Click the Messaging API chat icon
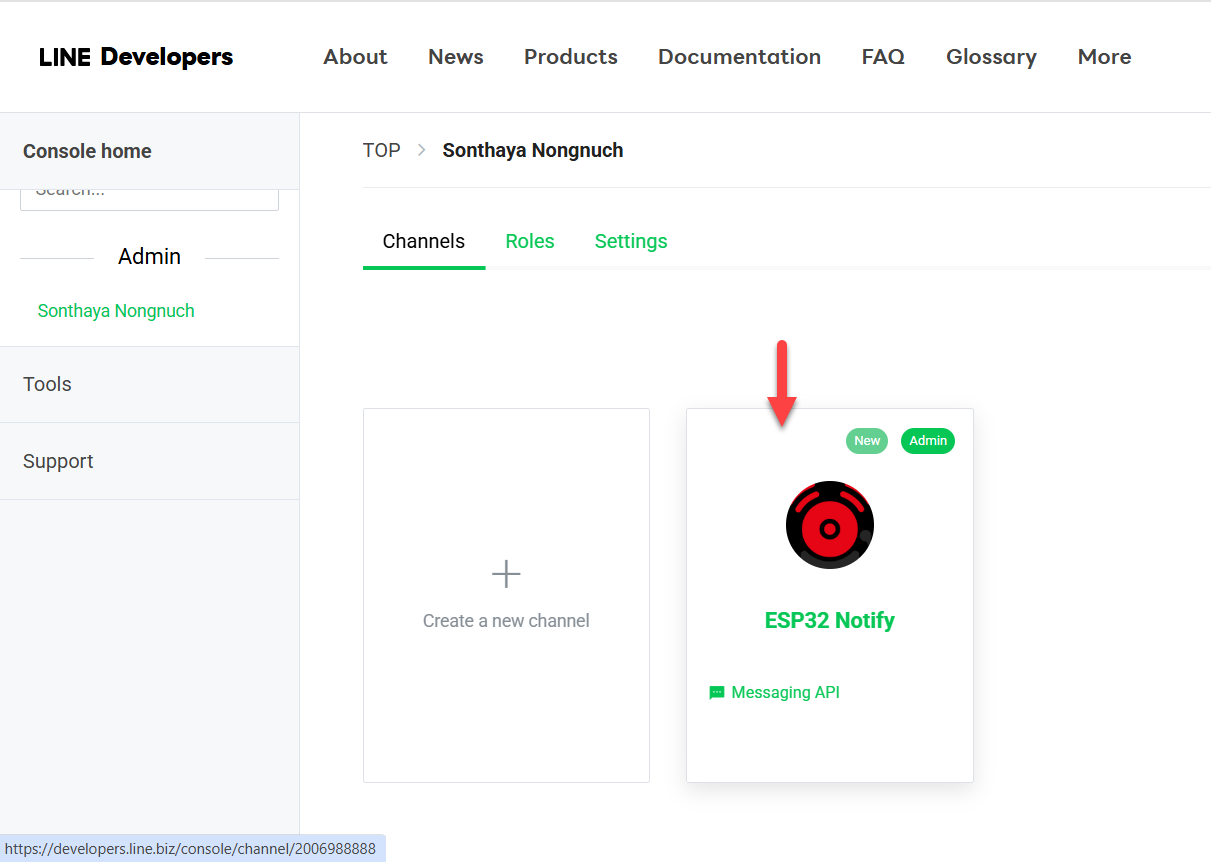 click(x=716, y=693)
